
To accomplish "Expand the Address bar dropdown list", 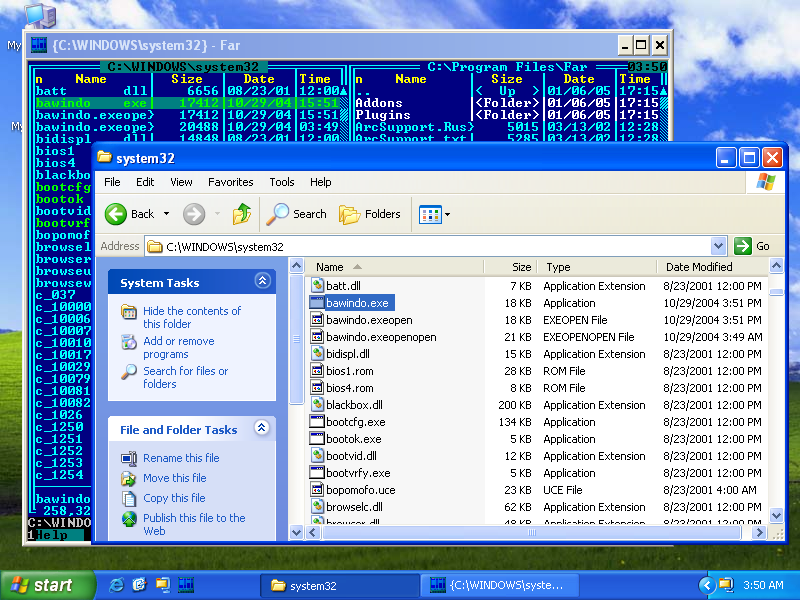I will click(x=718, y=246).
